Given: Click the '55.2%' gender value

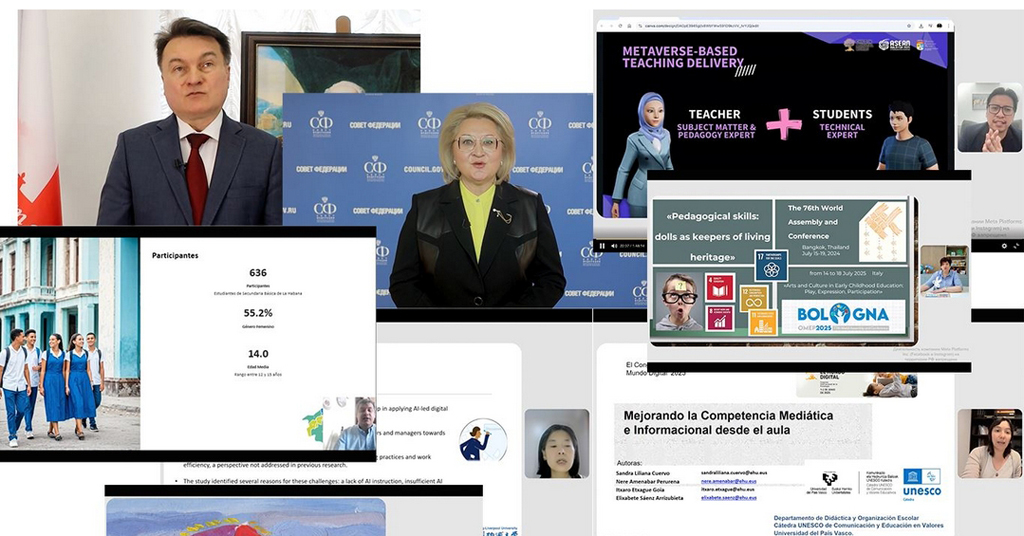Looking at the screenshot, I should [258, 313].
